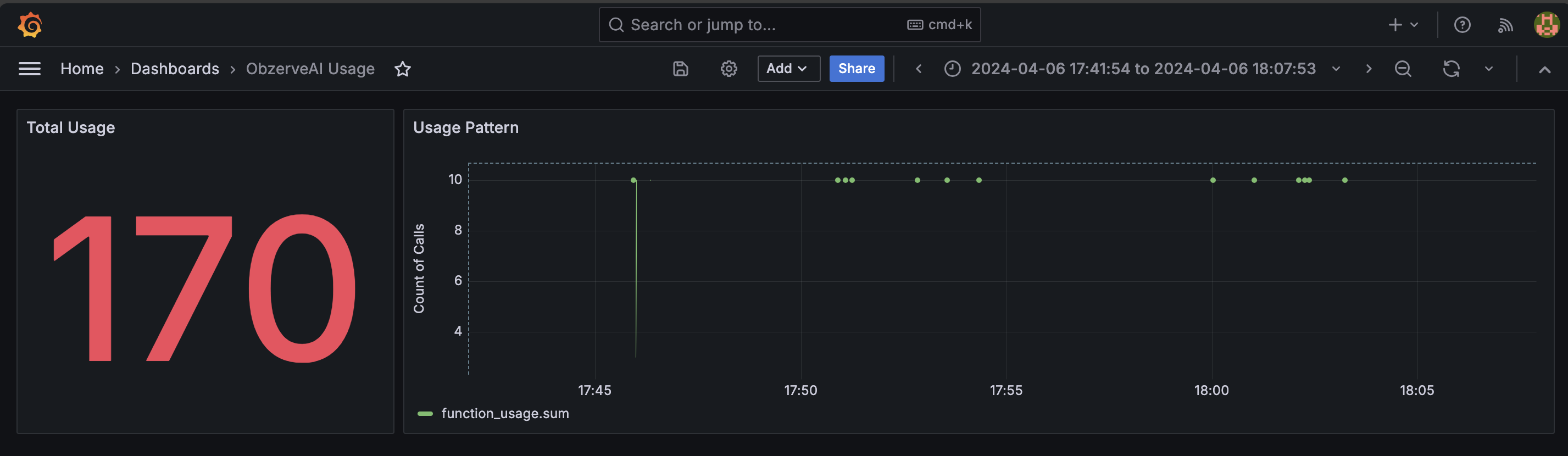Click the Grafana logo icon
Image resolution: width=1568 pixels, height=456 pixels.
(30, 25)
